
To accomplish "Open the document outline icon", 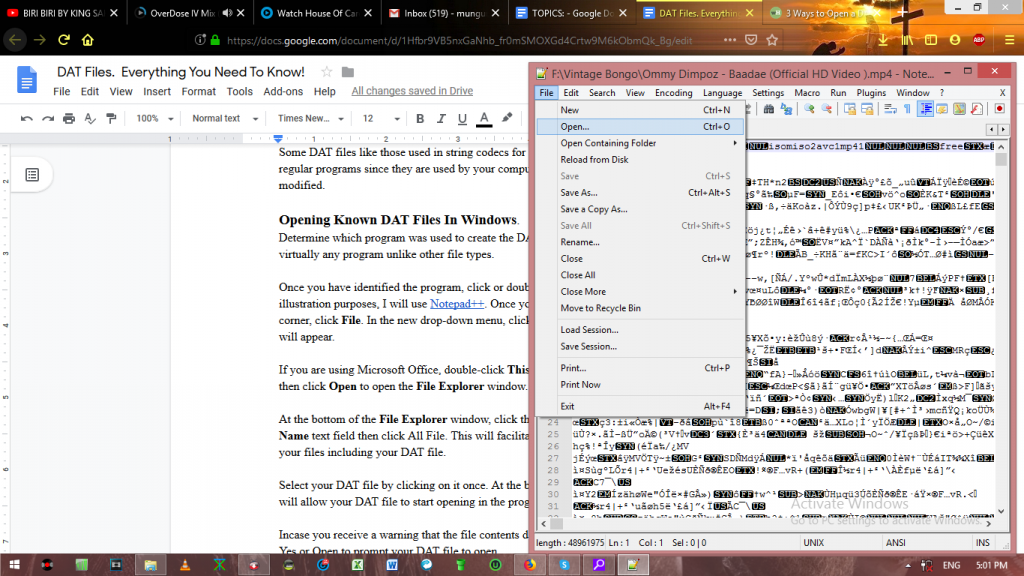I will tap(32, 175).
